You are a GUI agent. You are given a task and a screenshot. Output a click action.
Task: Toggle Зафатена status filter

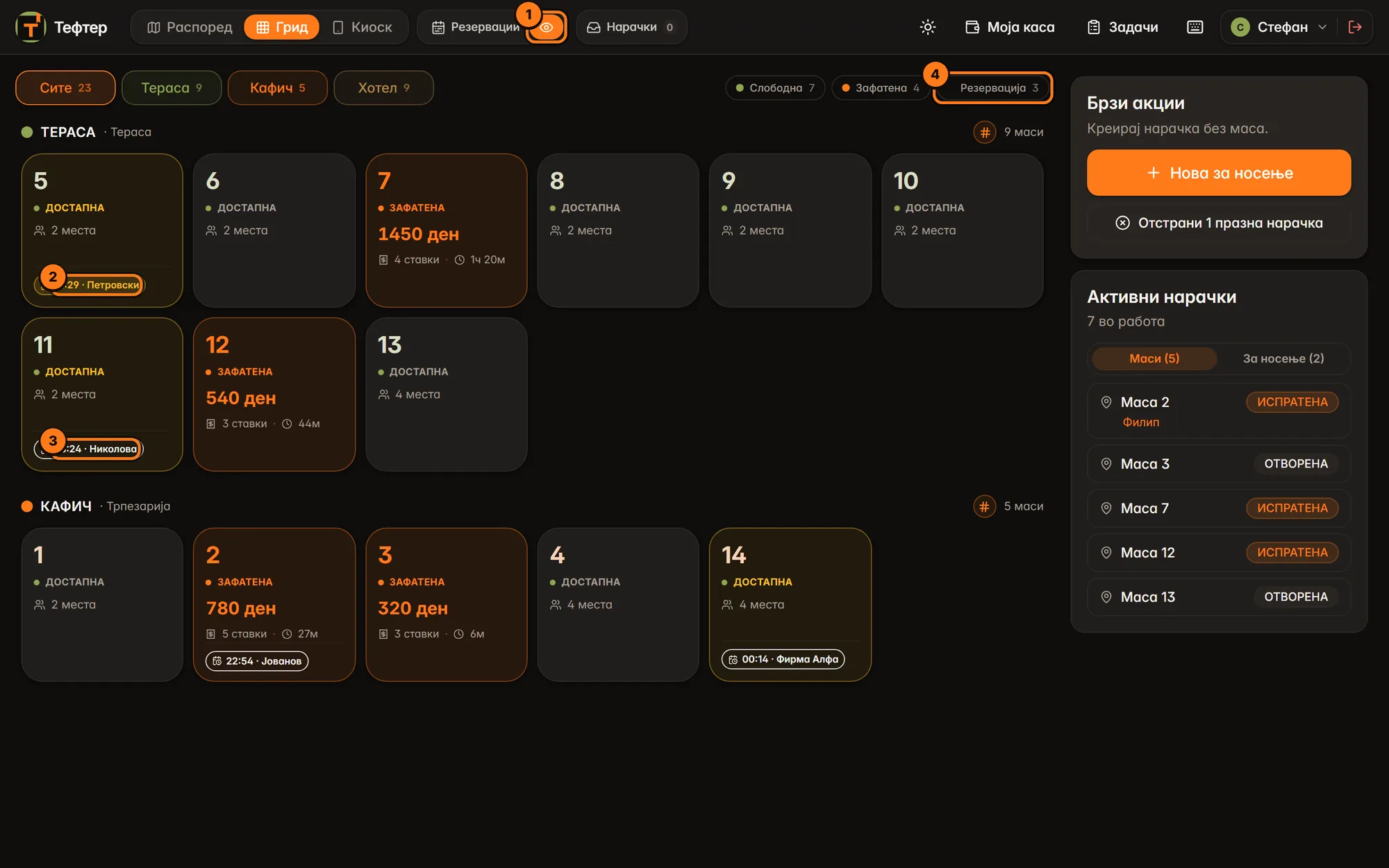(881, 87)
